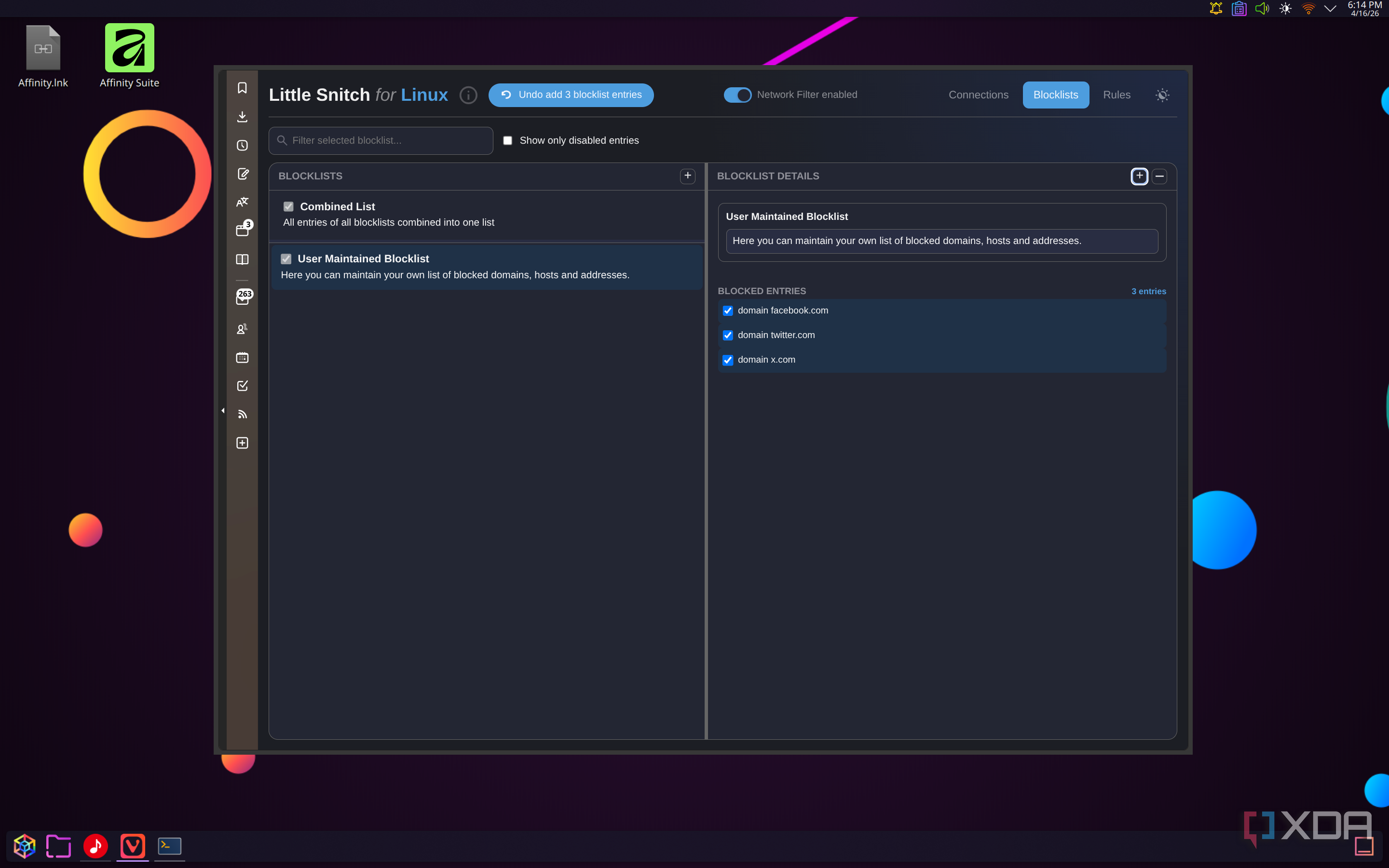Viewport: 1389px width, 868px height.
Task: Open the mail icon with 263 badge
Action: [x=244, y=298]
